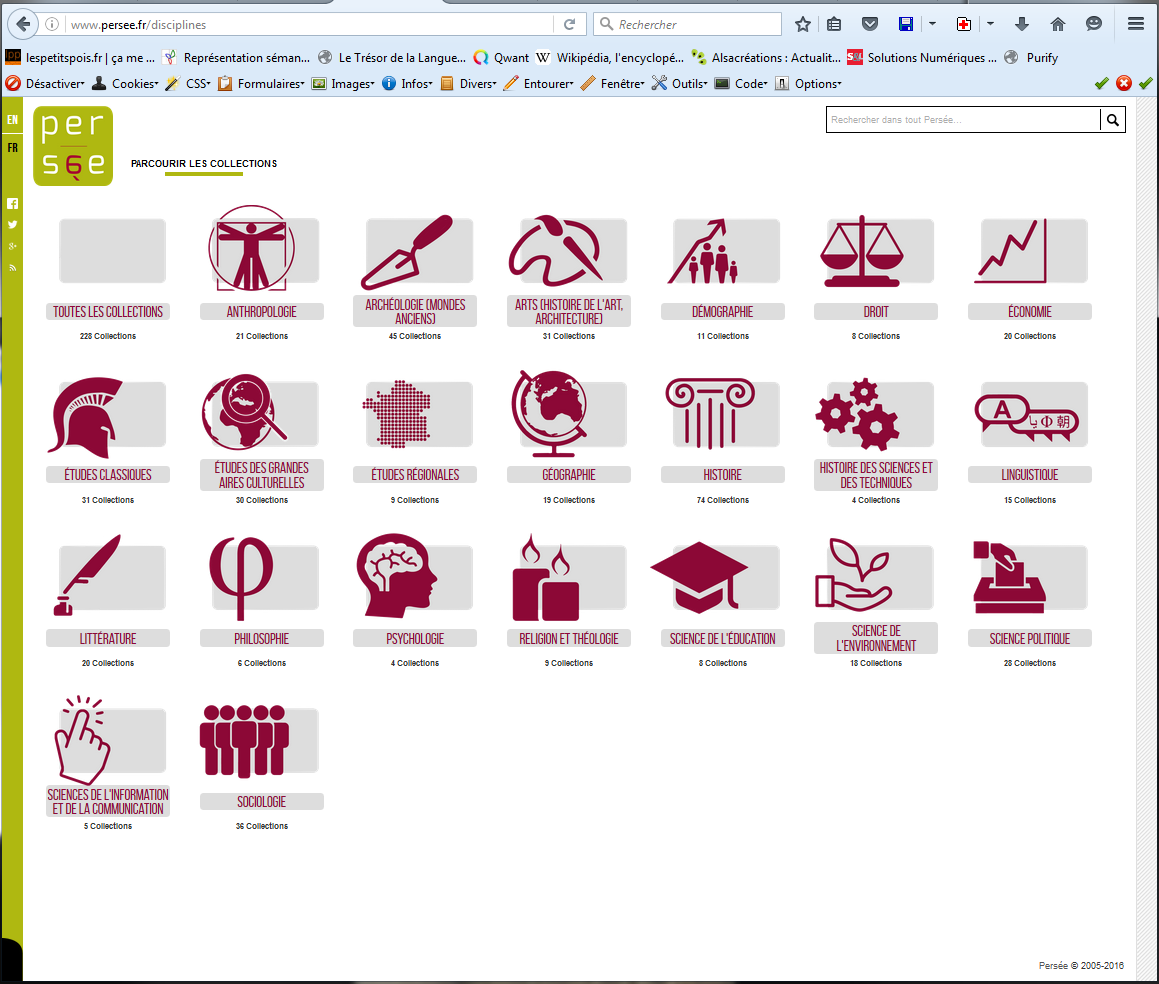Expand the Images developer menu

point(343,84)
